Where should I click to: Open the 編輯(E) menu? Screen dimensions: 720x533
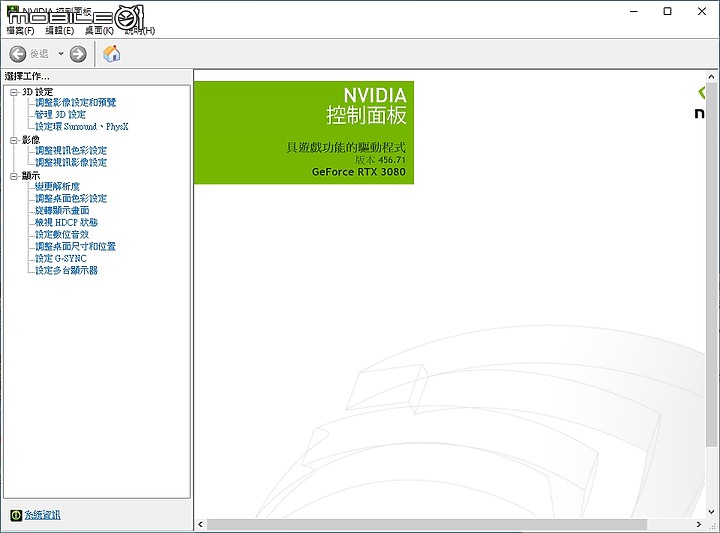59,31
